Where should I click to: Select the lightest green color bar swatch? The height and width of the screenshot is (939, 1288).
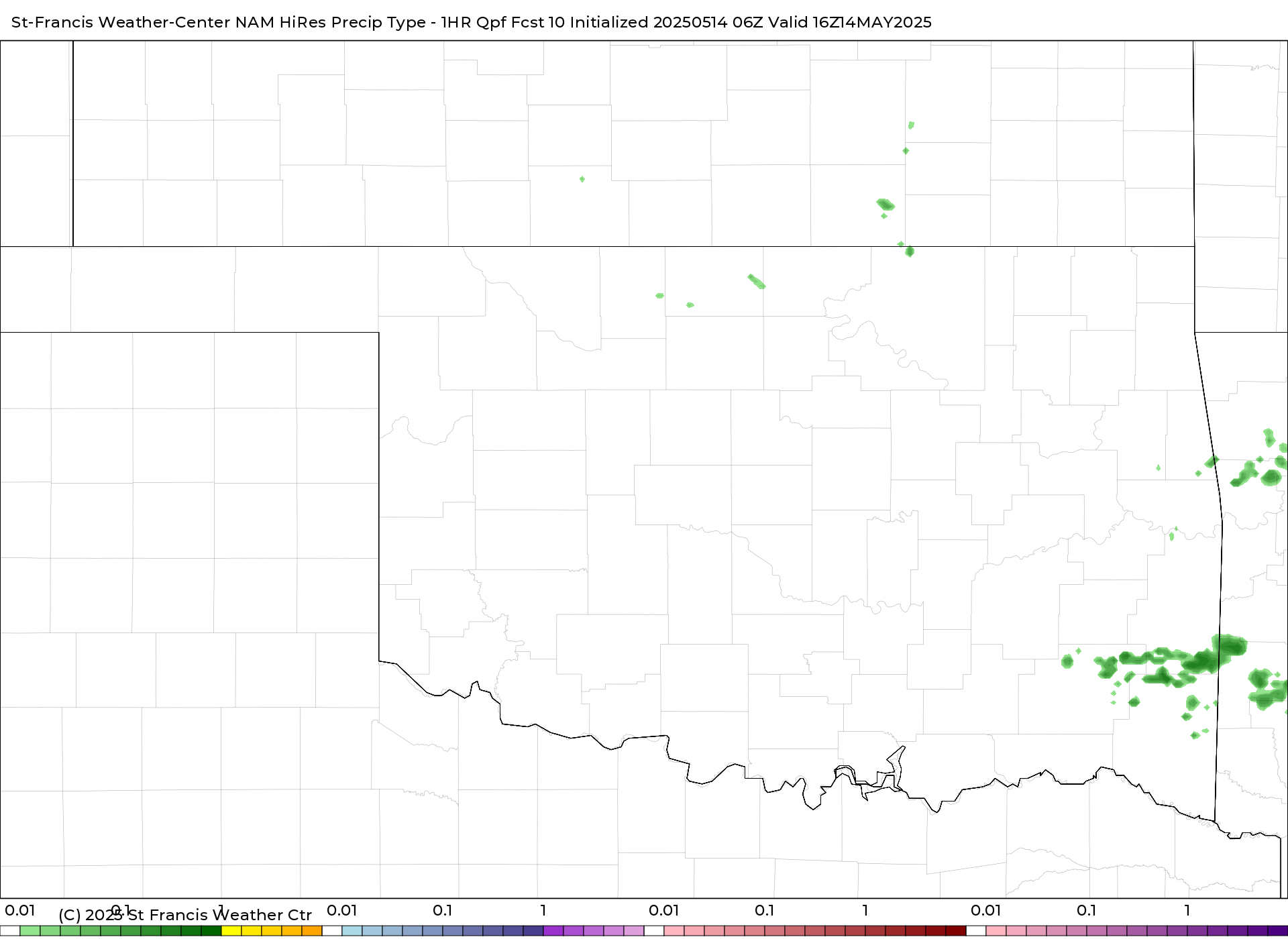tap(30, 931)
